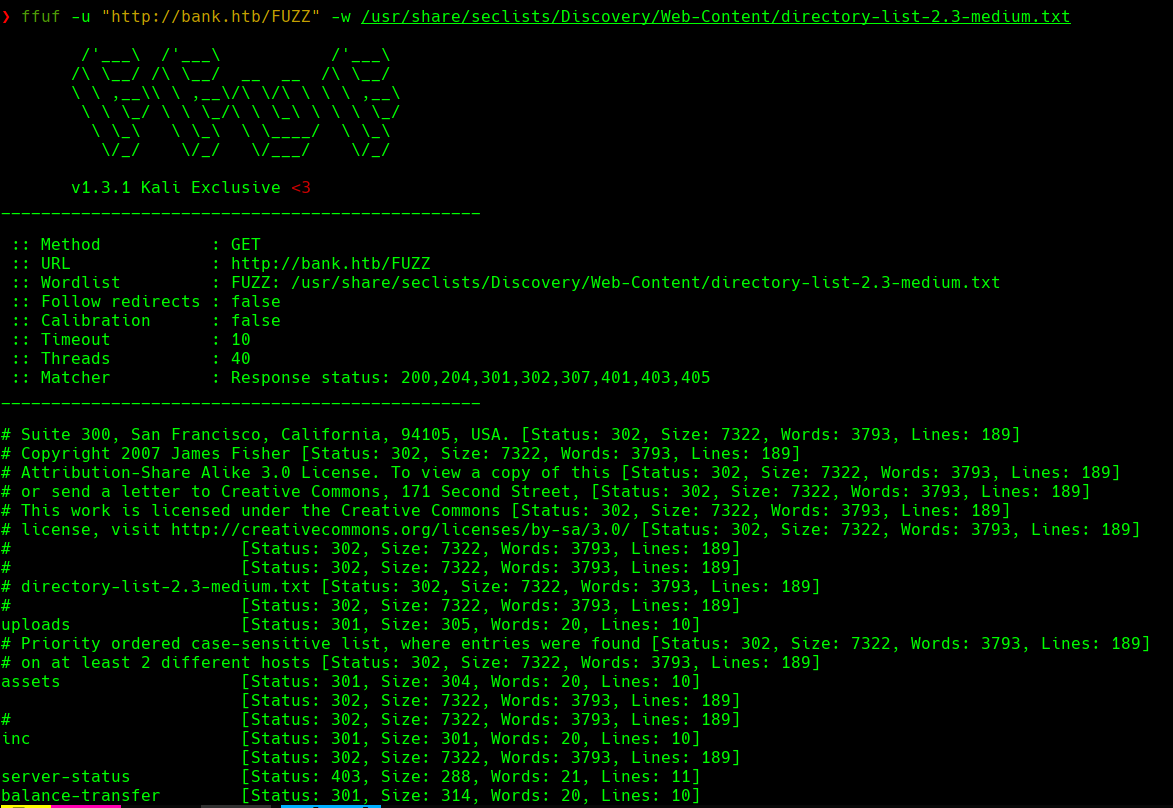This screenshot has width=1173, height=808.
Task: Click the "Status: 403" info for server-status
Action: pyautogui.click(x=305, y=777)
